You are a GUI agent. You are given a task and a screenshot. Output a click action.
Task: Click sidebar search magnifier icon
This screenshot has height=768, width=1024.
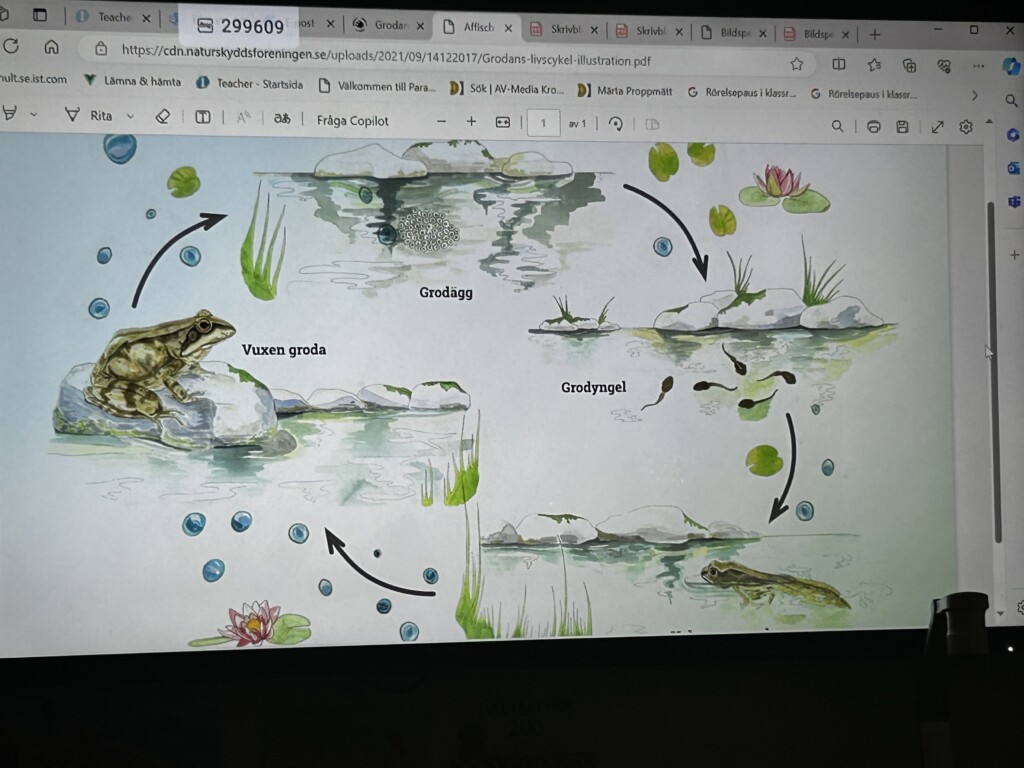click(1011, 101)
